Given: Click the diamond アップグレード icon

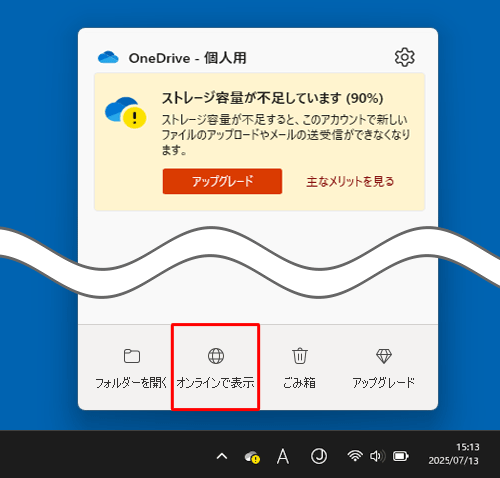Looking at the screenshot, I should 383,356.
